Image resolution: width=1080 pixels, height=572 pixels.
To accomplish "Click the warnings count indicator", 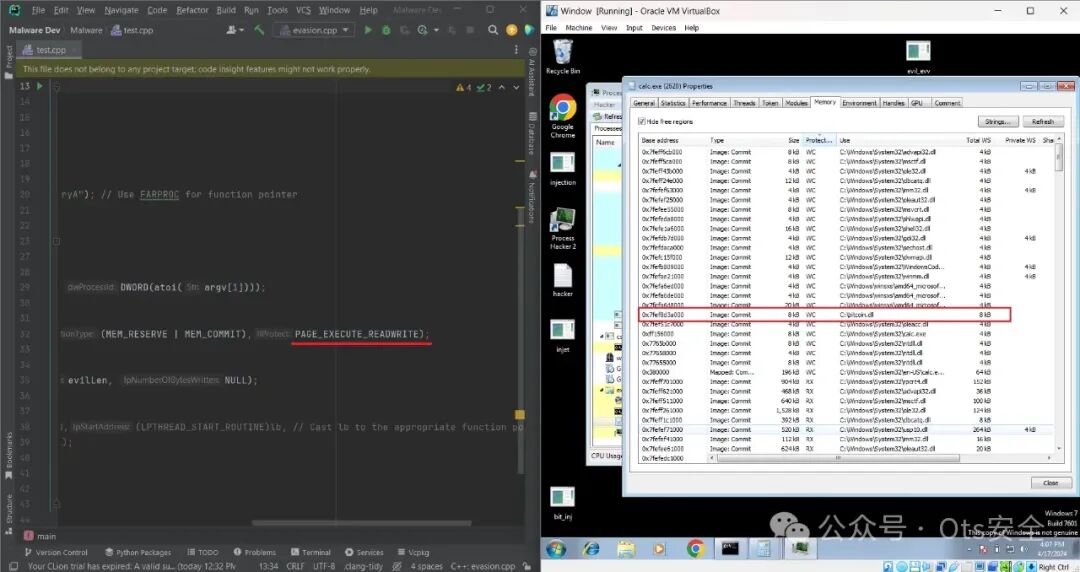I will pyautogui.click(x=464, y=88).
